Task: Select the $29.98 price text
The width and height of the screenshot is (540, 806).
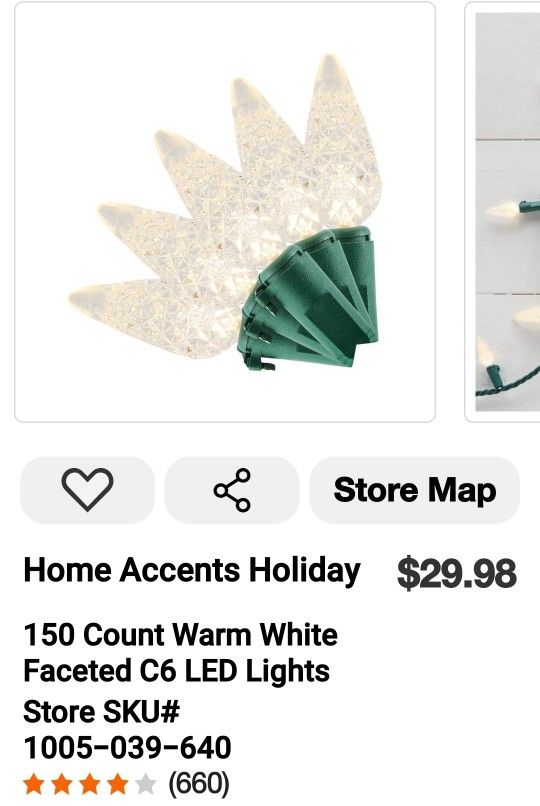Action: 457,573
